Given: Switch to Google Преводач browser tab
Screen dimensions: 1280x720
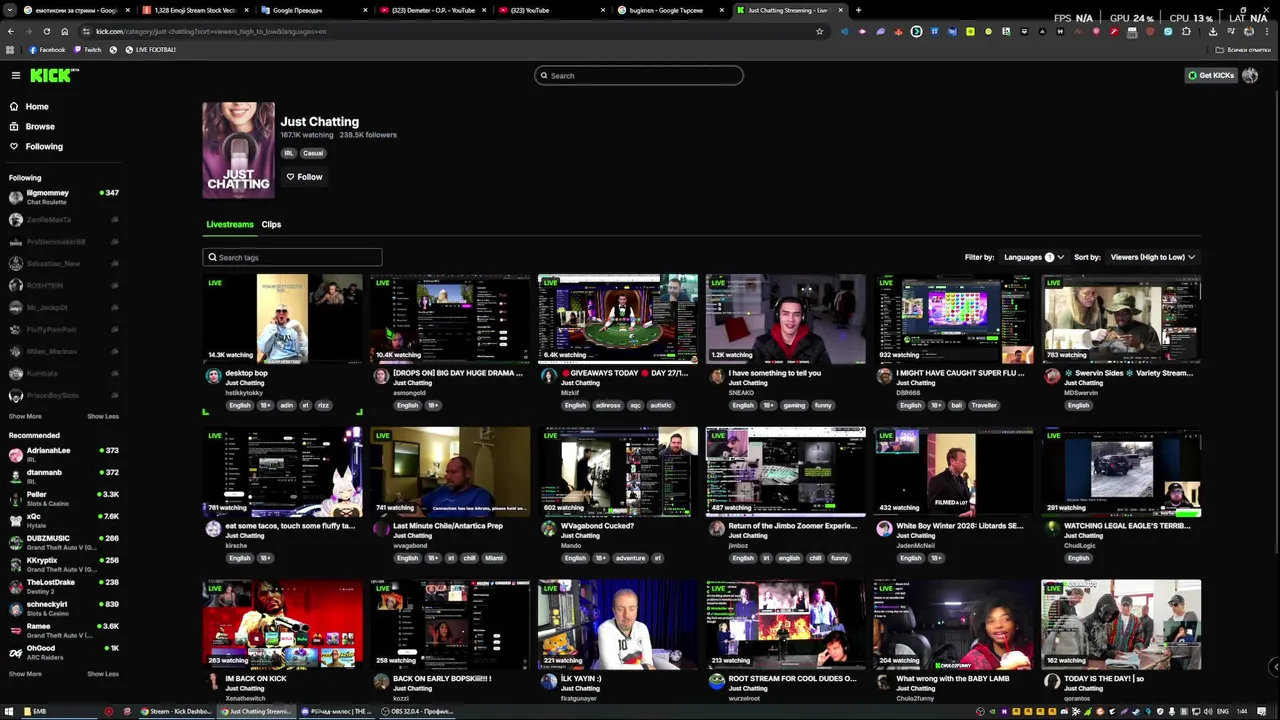Looking at the screenshot, I should click(x=314, y=10).
